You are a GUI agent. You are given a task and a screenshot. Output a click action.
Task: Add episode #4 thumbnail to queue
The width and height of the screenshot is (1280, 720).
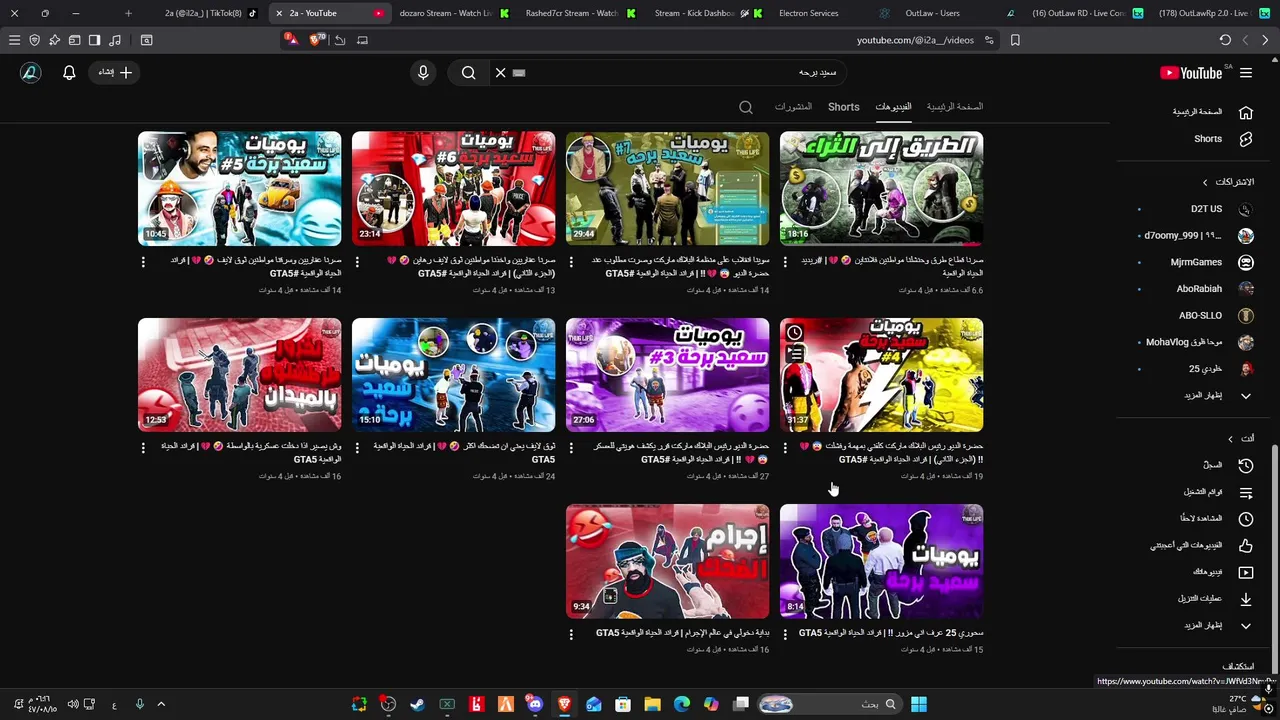(x=794, y=354)
